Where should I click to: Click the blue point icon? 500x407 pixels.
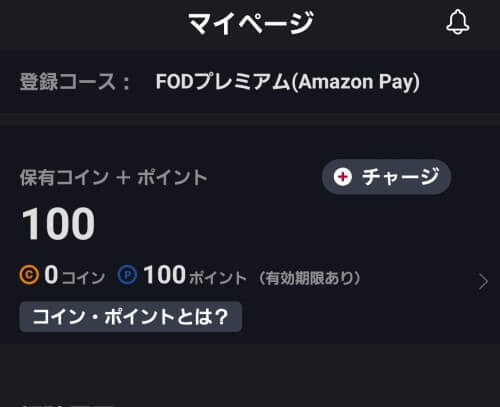(x=127, y=275)
